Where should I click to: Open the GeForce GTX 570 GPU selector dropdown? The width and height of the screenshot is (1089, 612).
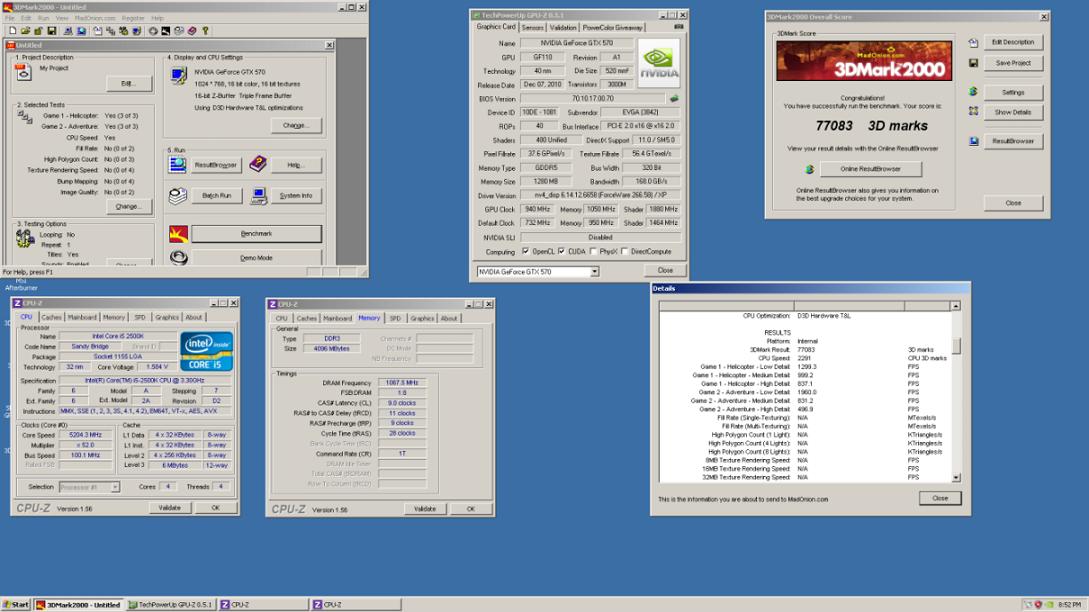595,272
